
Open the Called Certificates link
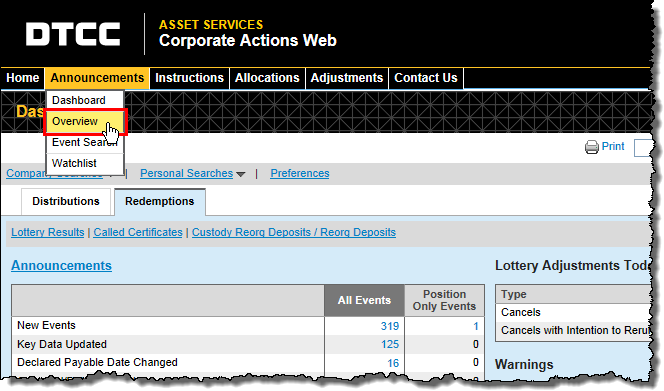pyautogui.click(x=138, y=232)
